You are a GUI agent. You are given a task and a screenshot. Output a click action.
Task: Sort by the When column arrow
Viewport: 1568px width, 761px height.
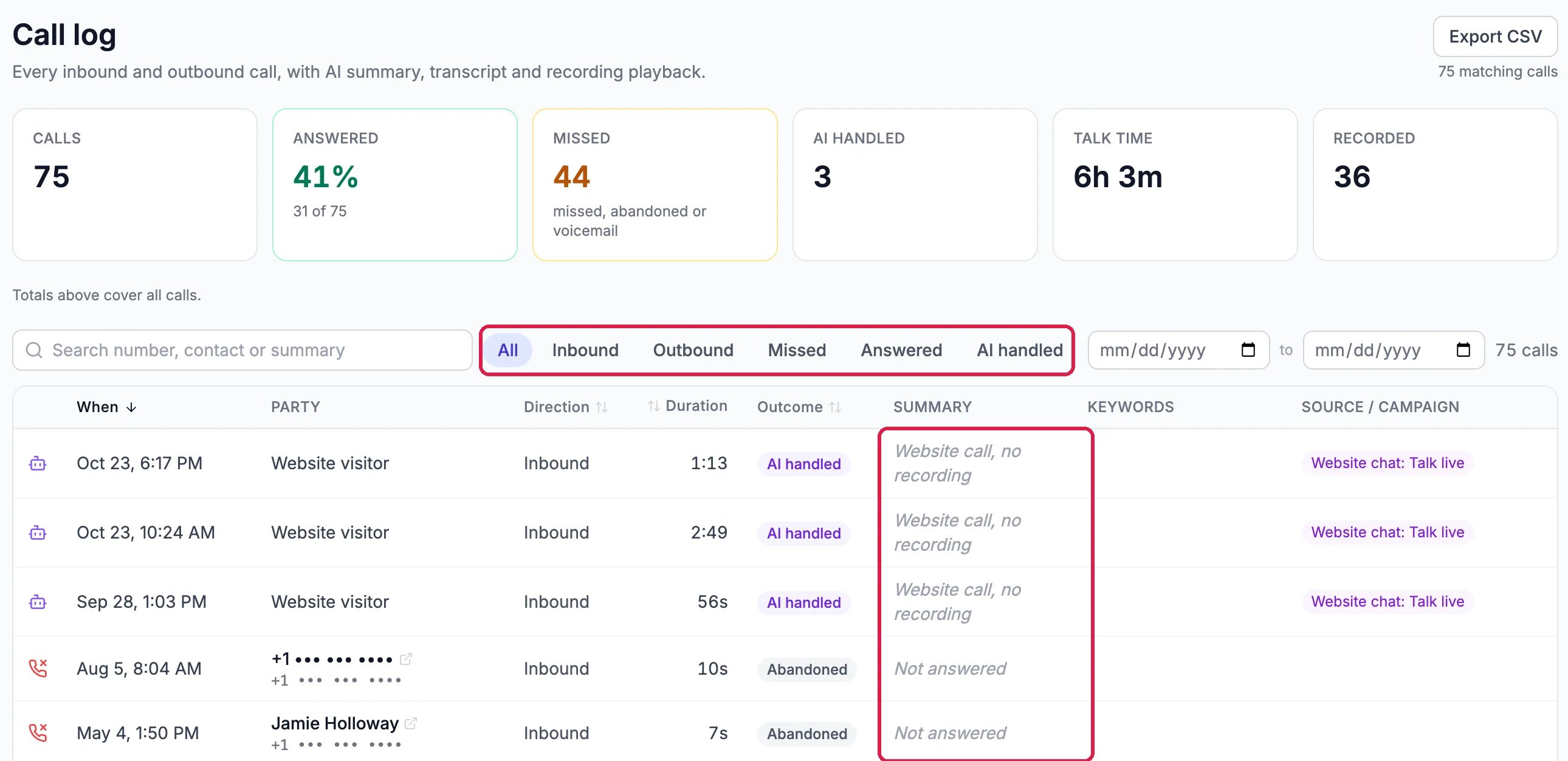pyautogui.click(x=131, y=407)
